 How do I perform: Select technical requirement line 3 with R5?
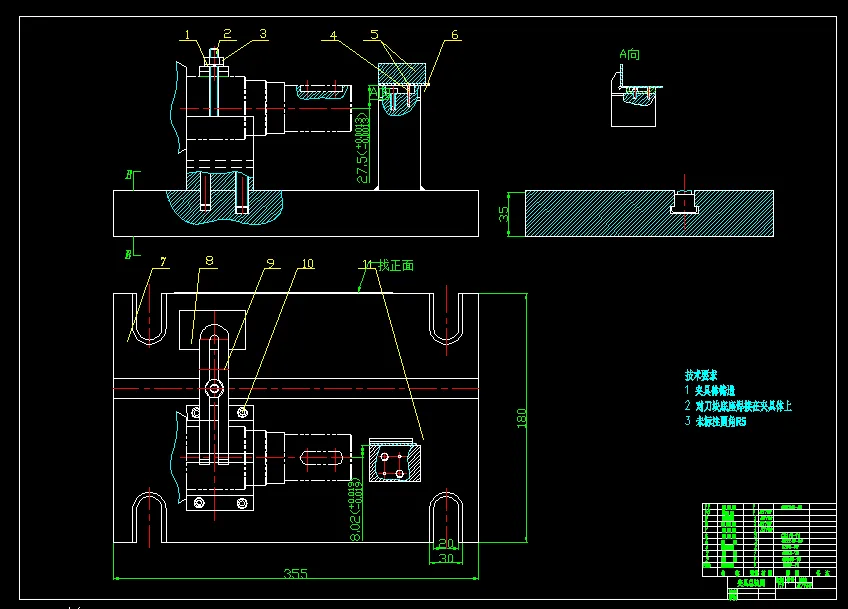point(715,421)
